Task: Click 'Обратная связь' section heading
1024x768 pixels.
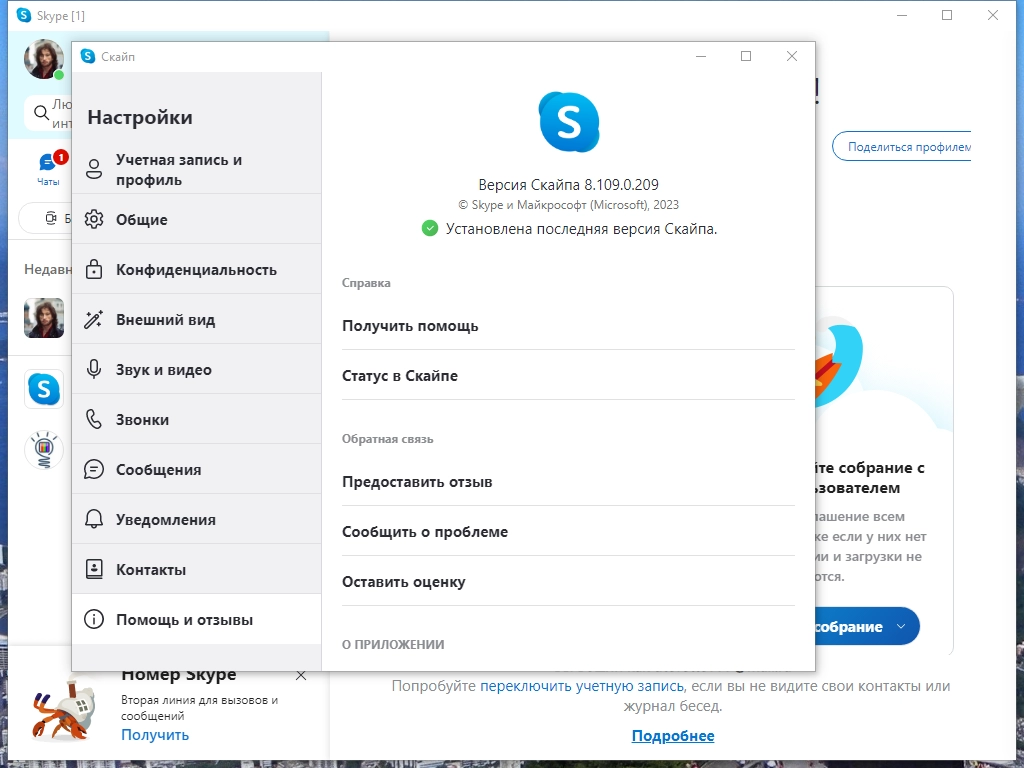Action: [388, 439]
